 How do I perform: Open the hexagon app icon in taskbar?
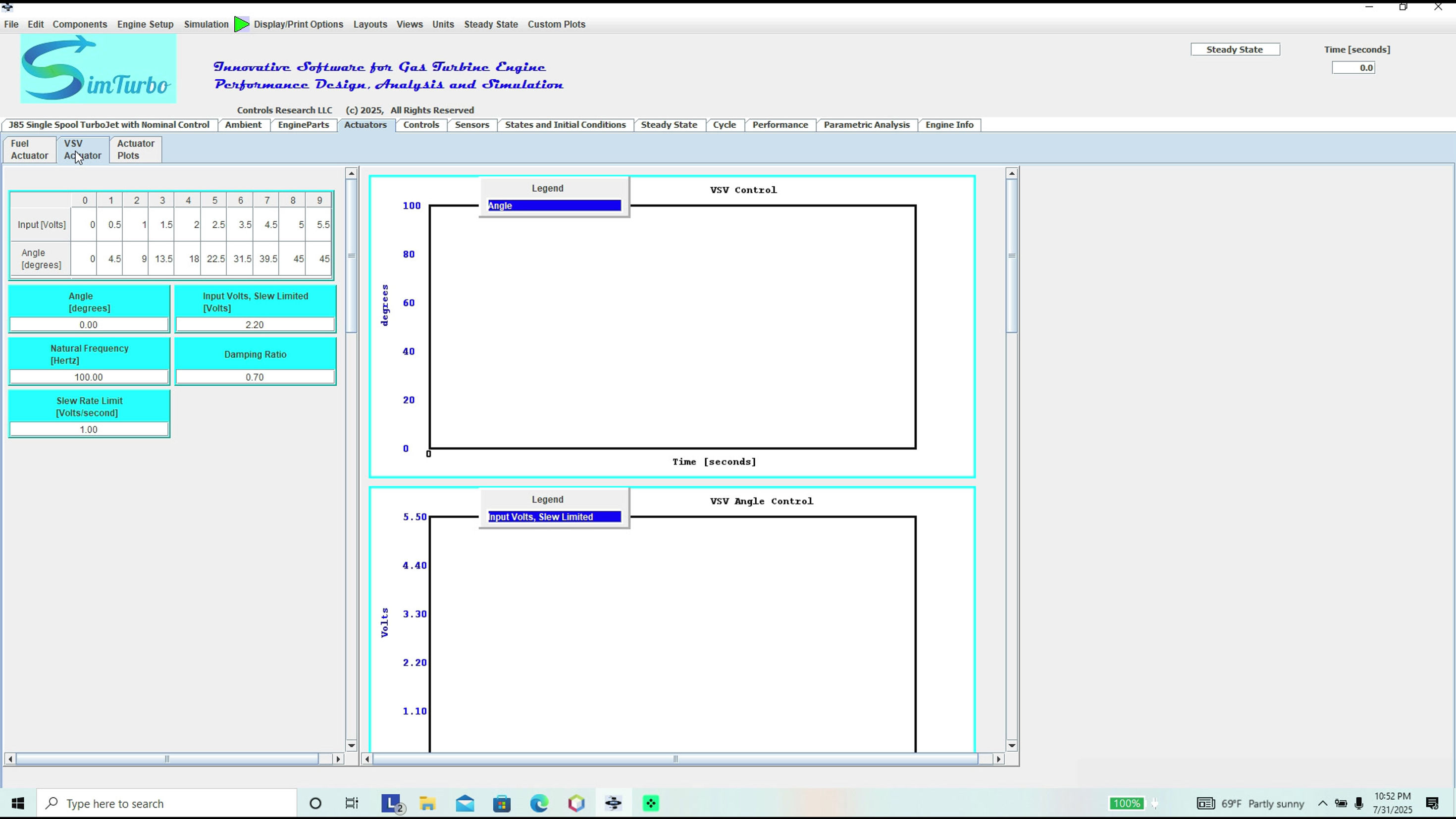(576, 803)
